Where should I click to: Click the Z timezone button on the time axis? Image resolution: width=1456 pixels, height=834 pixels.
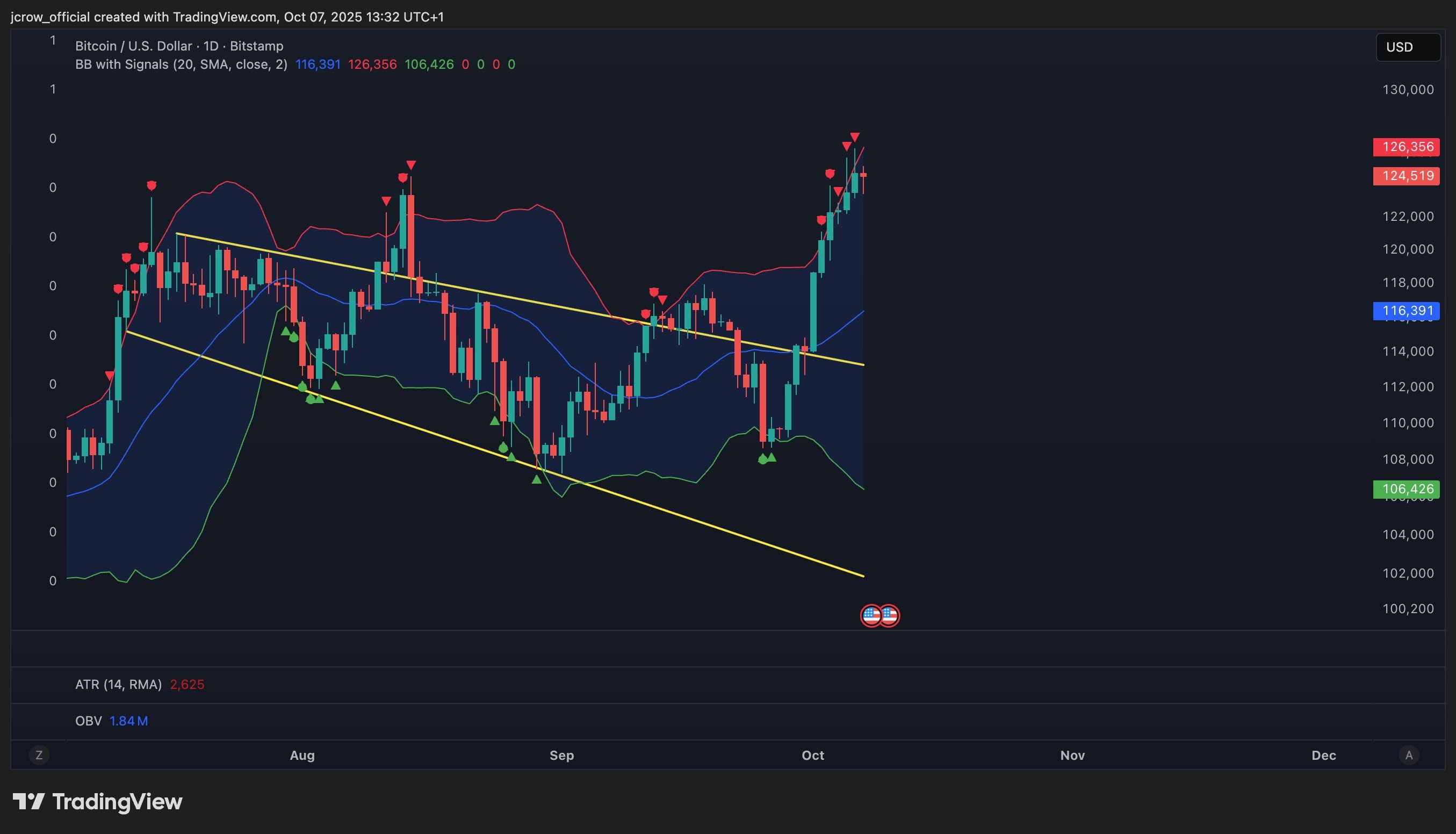click(x=39, y=755)
